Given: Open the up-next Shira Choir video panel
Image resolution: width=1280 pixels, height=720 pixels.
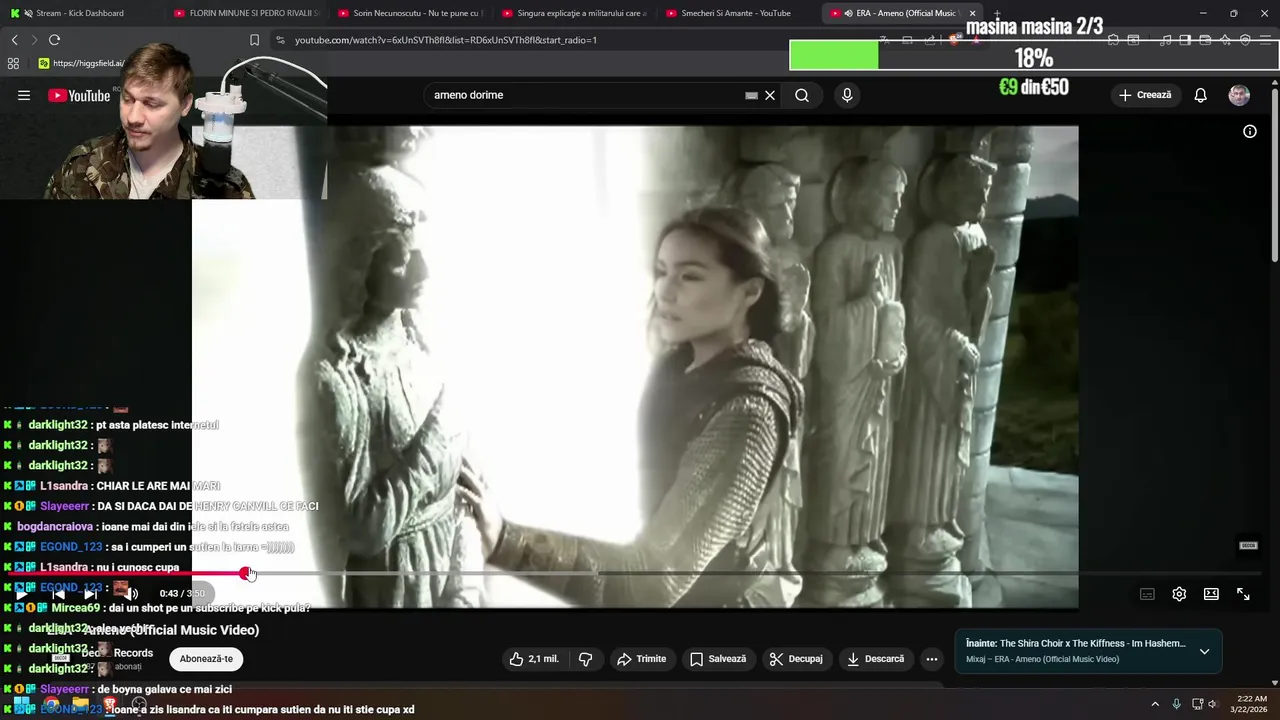Looking at the screenshot, I should point(1088,651).
